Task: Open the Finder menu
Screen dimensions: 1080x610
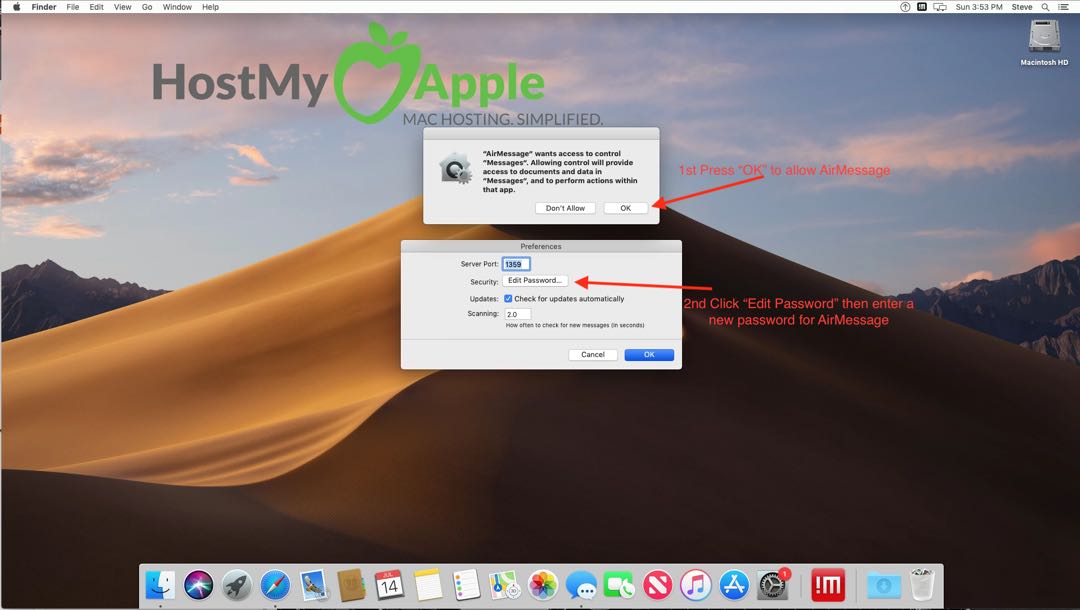Action: (x=44, y=7)
